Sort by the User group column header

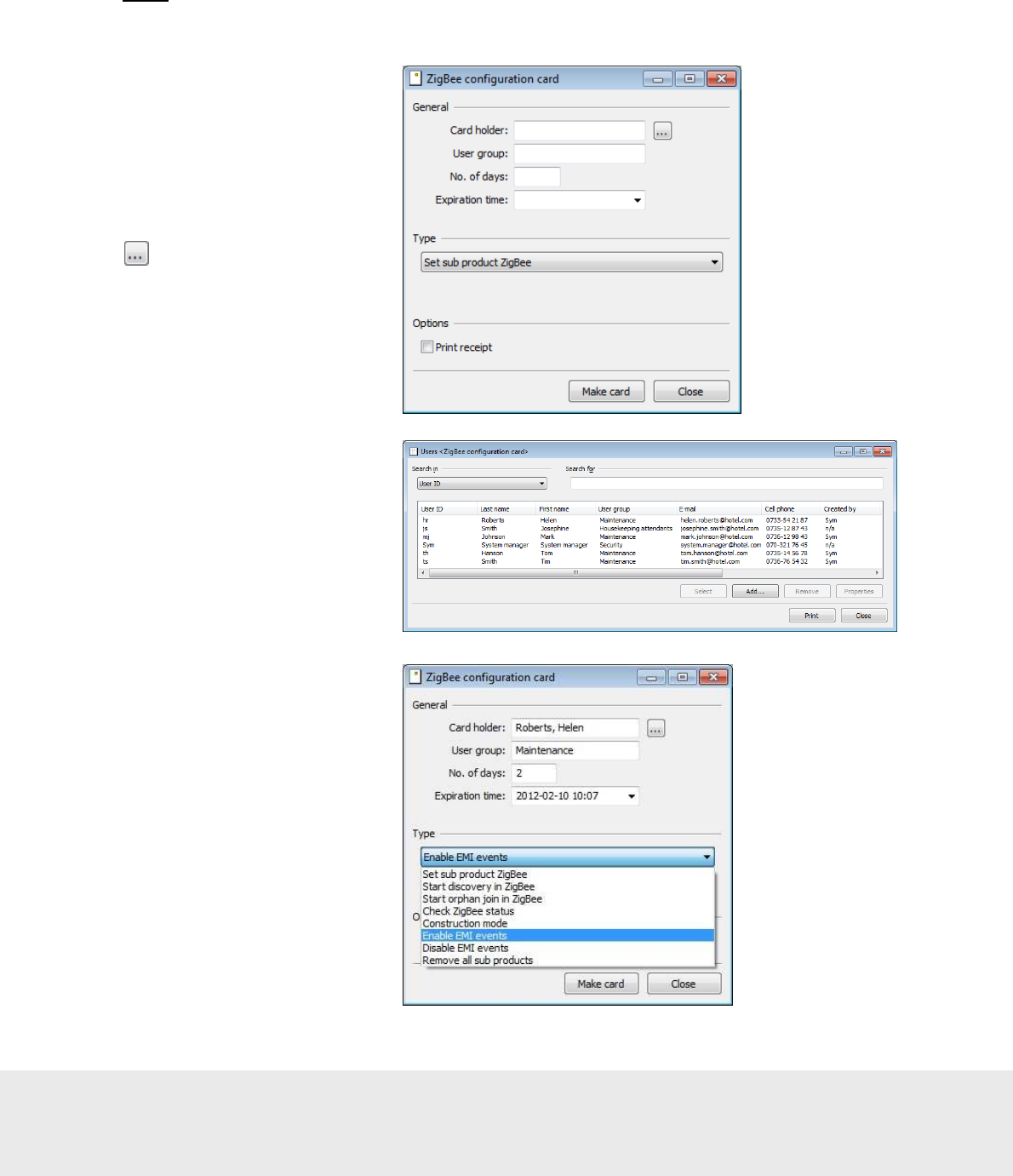click(x=636, y=509)
